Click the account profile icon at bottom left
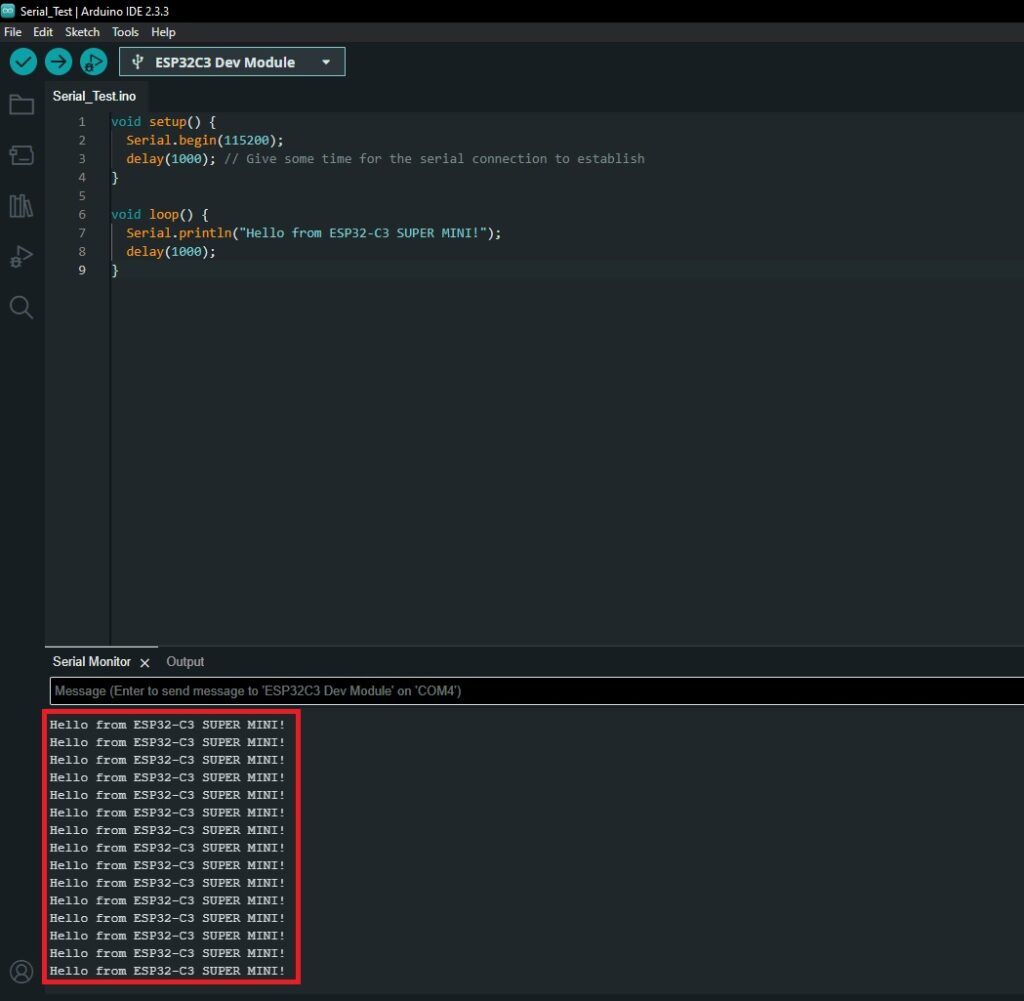Screen dimensions: 1024x1001 (21, 971)
